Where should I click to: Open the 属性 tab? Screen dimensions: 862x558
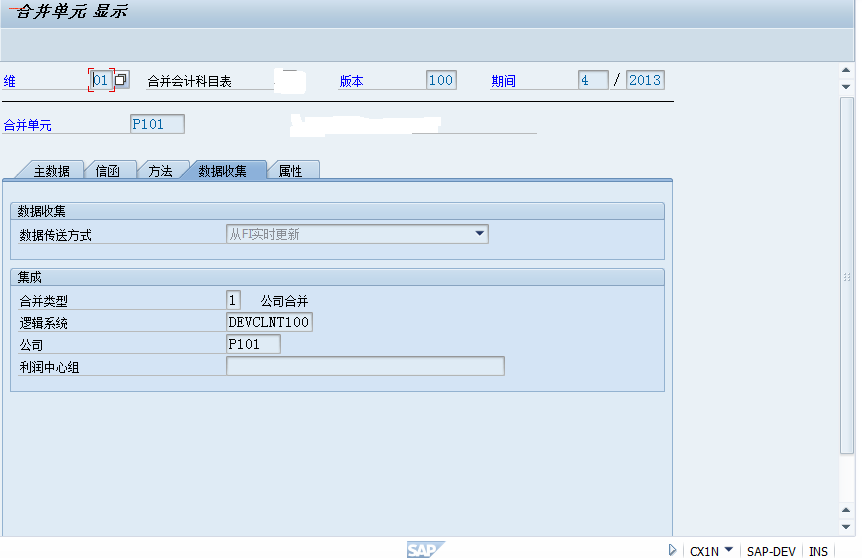click(290, 171)
